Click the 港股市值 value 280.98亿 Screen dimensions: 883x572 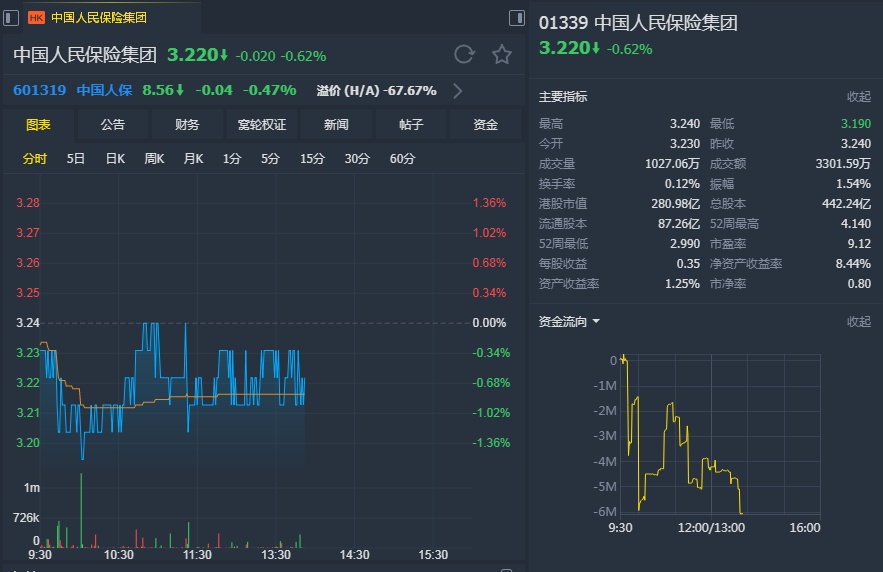pos(676,204)
